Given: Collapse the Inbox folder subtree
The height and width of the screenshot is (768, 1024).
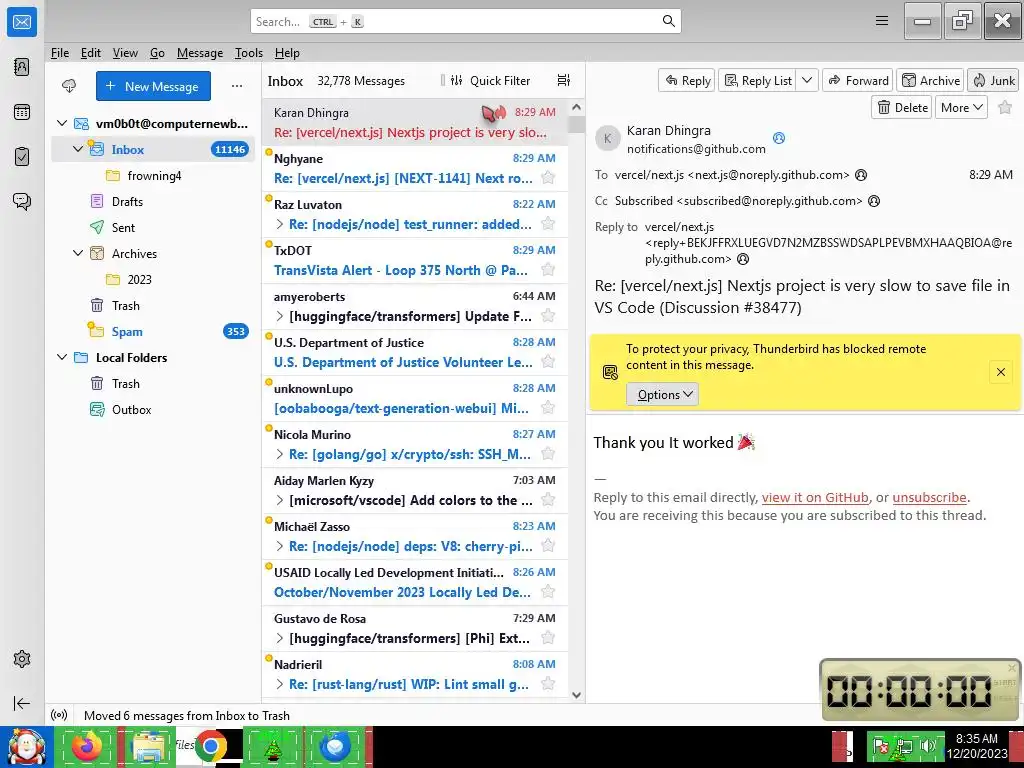Looking at the screenshot, I should tap(78, 149).
